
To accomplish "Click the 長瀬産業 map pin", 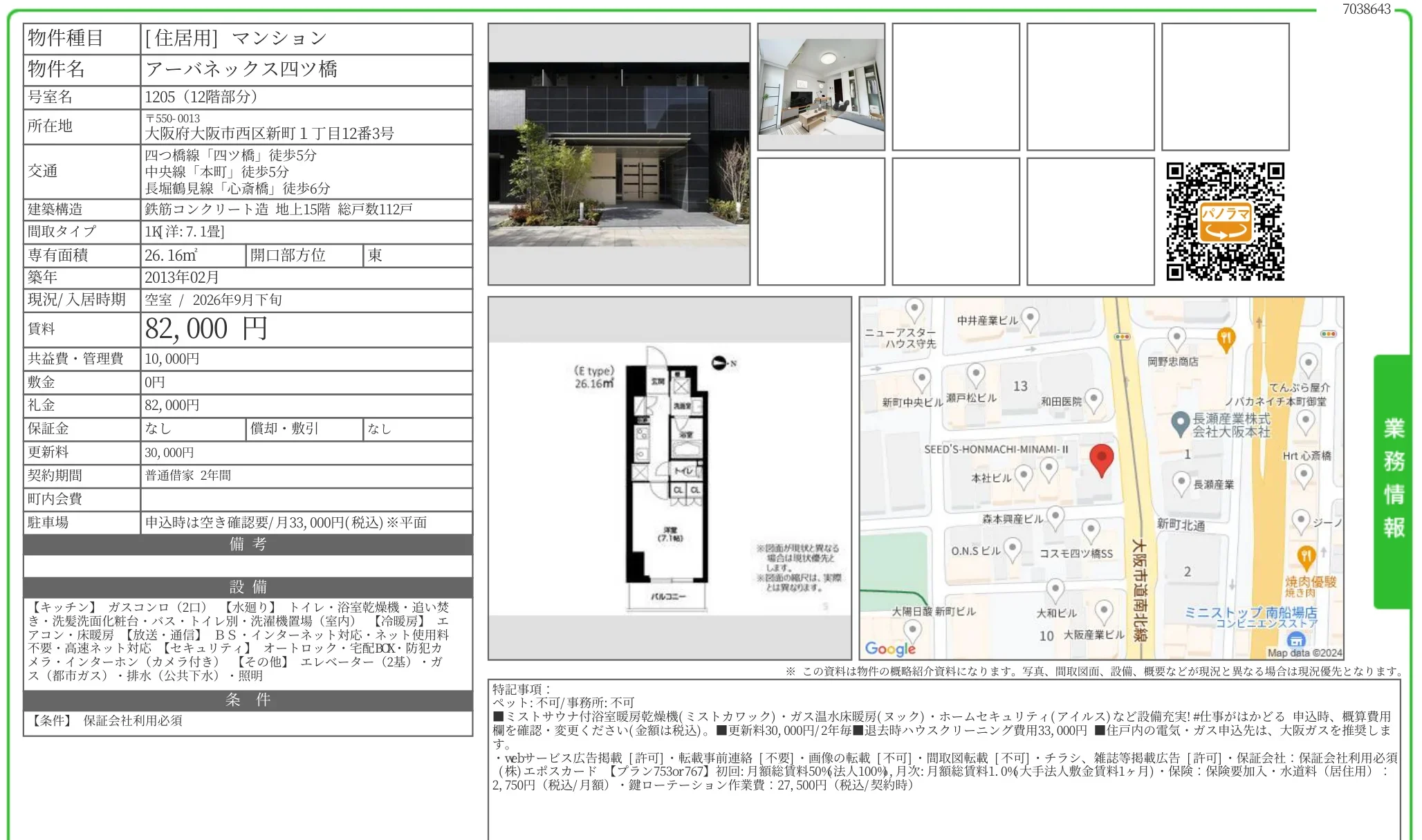I will click(x=1181, y=484).
